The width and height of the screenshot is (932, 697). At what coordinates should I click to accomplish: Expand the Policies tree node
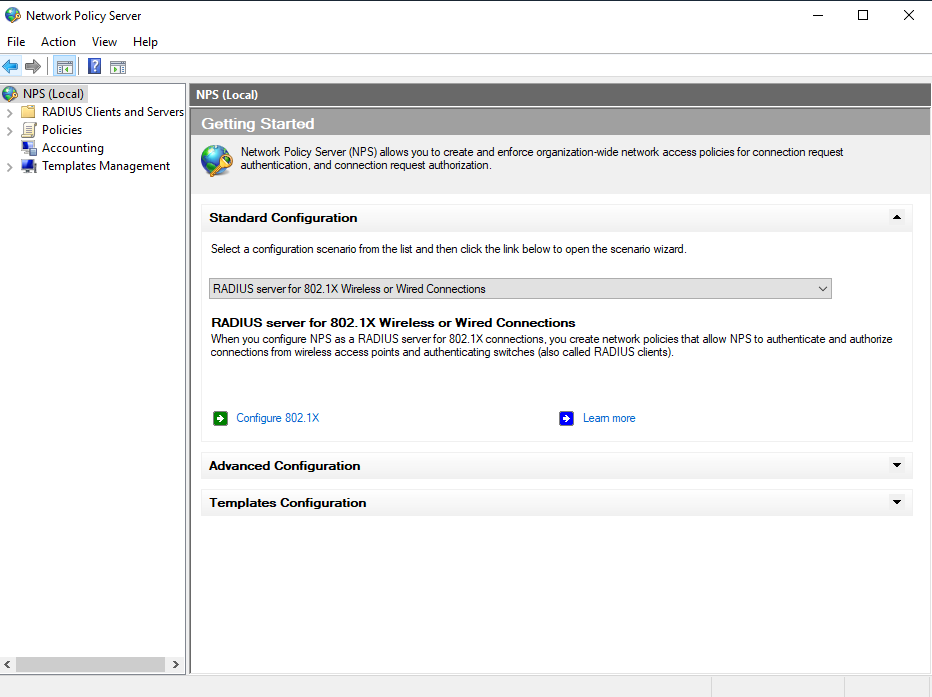[9, 131]
